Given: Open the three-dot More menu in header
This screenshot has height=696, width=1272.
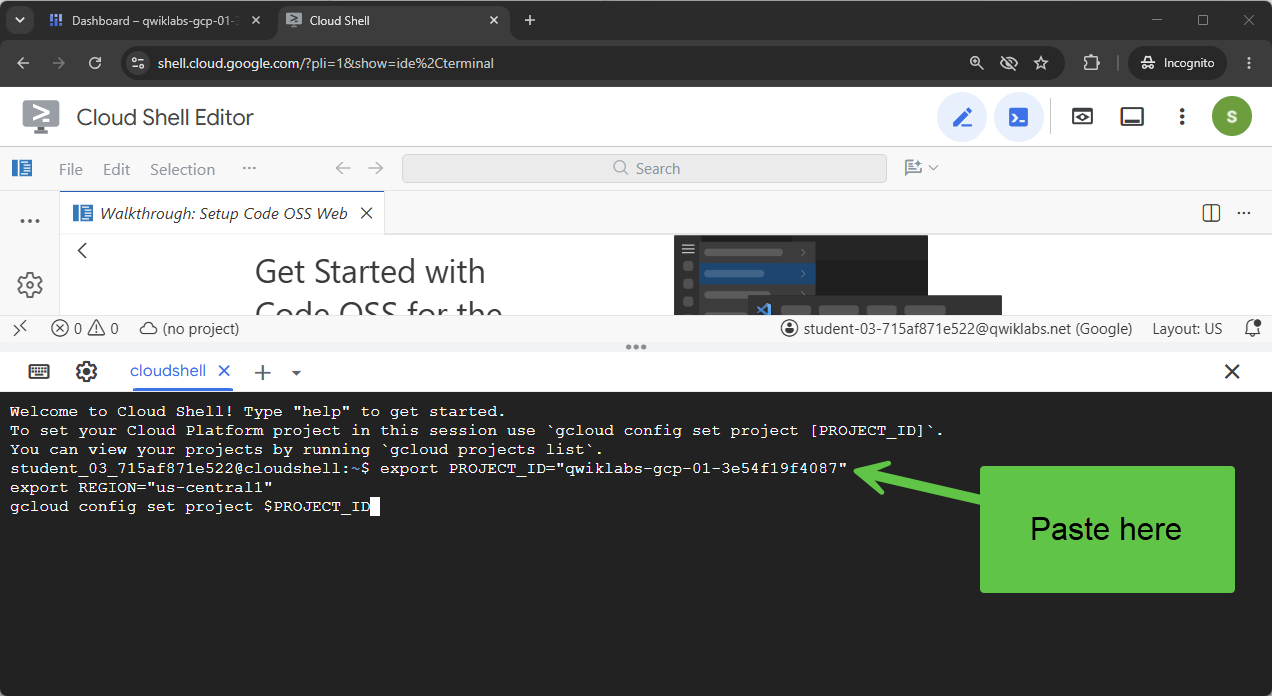Looking at the screenshot, I should tap(1182, 117).
